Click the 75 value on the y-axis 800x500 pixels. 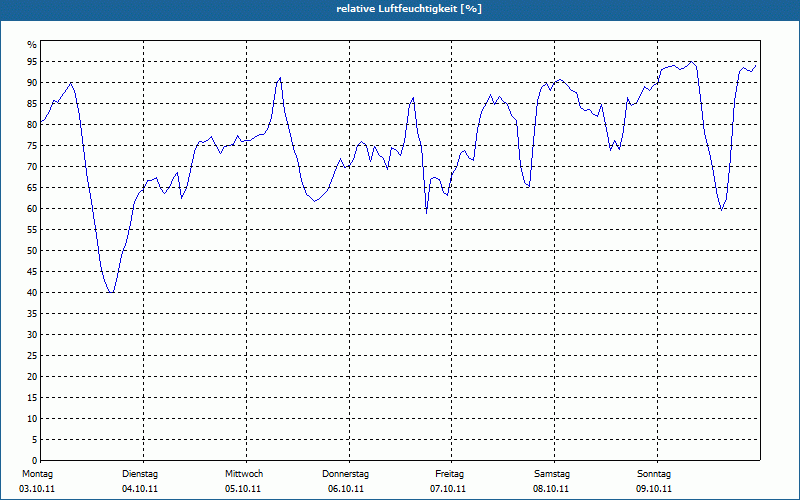coord(32,145)
